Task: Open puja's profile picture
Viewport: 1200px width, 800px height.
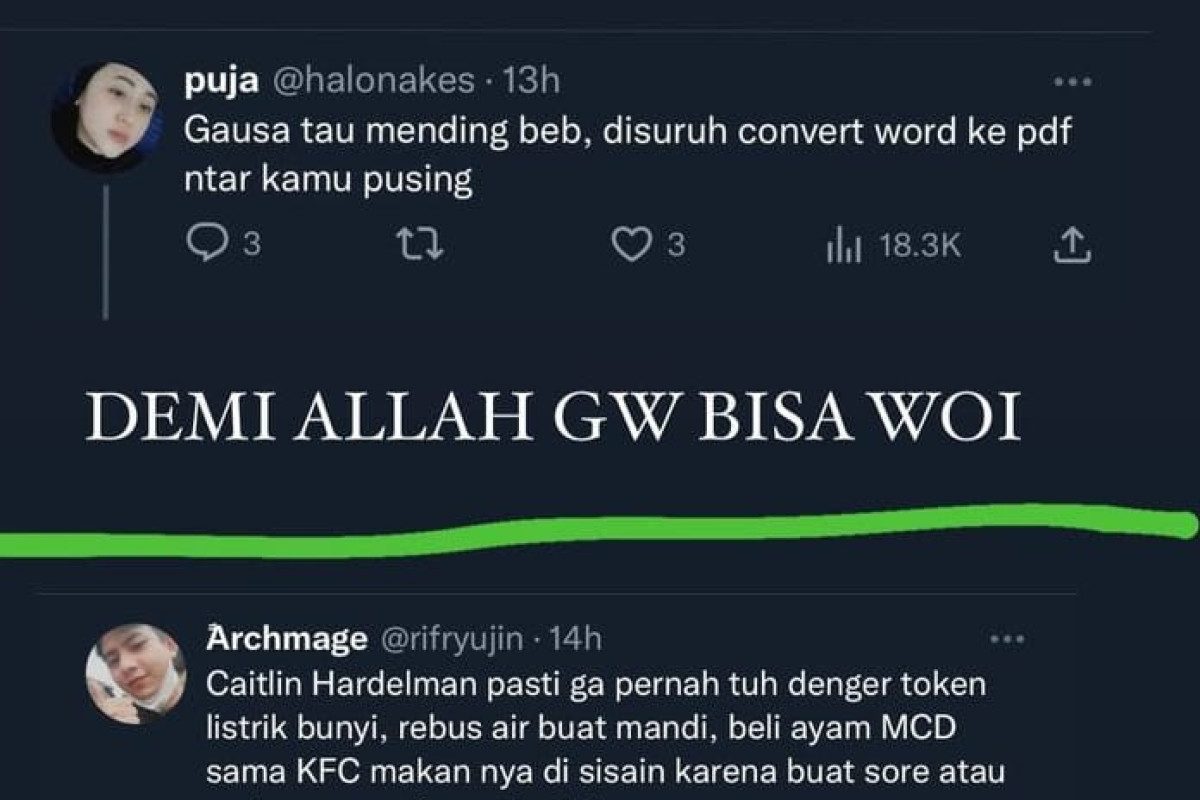Action: pyautogui.click(x=105, y=117)
